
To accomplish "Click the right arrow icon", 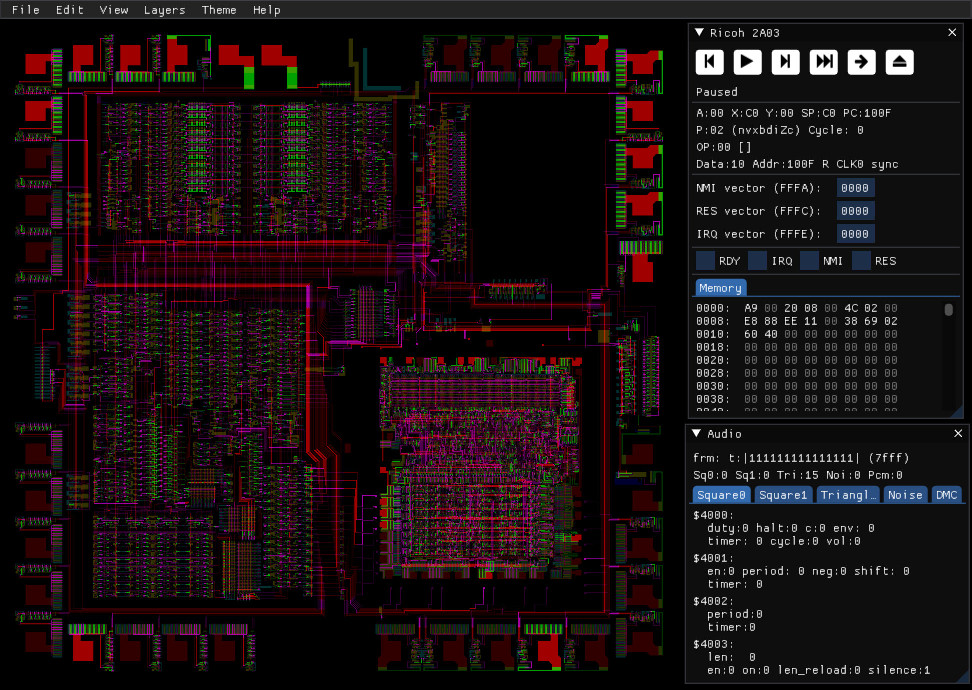I will point(862,62).
